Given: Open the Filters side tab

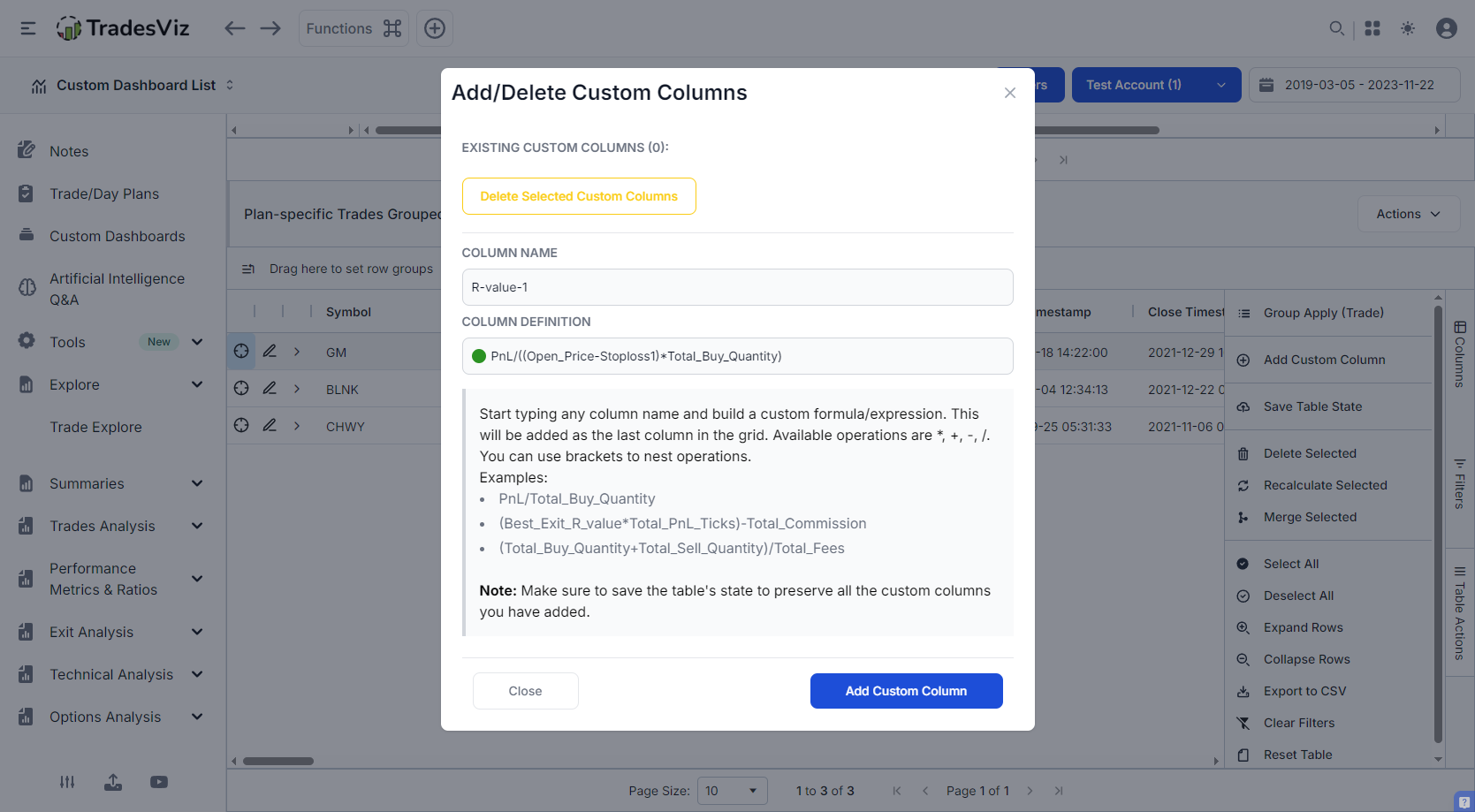Looking at the screenshot, I should pyautogui.click(x=1460, y=483).
